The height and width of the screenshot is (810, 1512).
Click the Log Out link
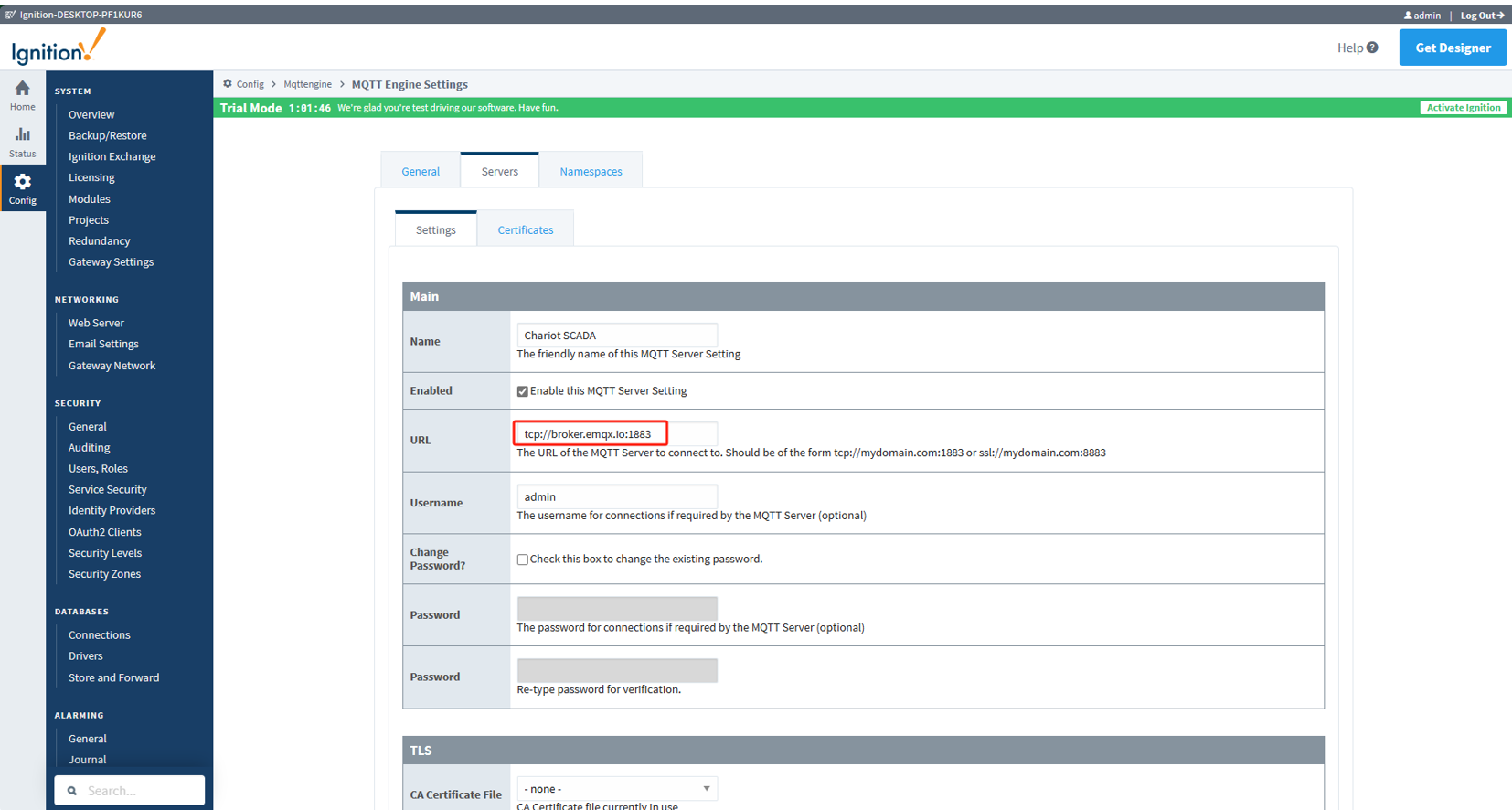point(1482,16)
